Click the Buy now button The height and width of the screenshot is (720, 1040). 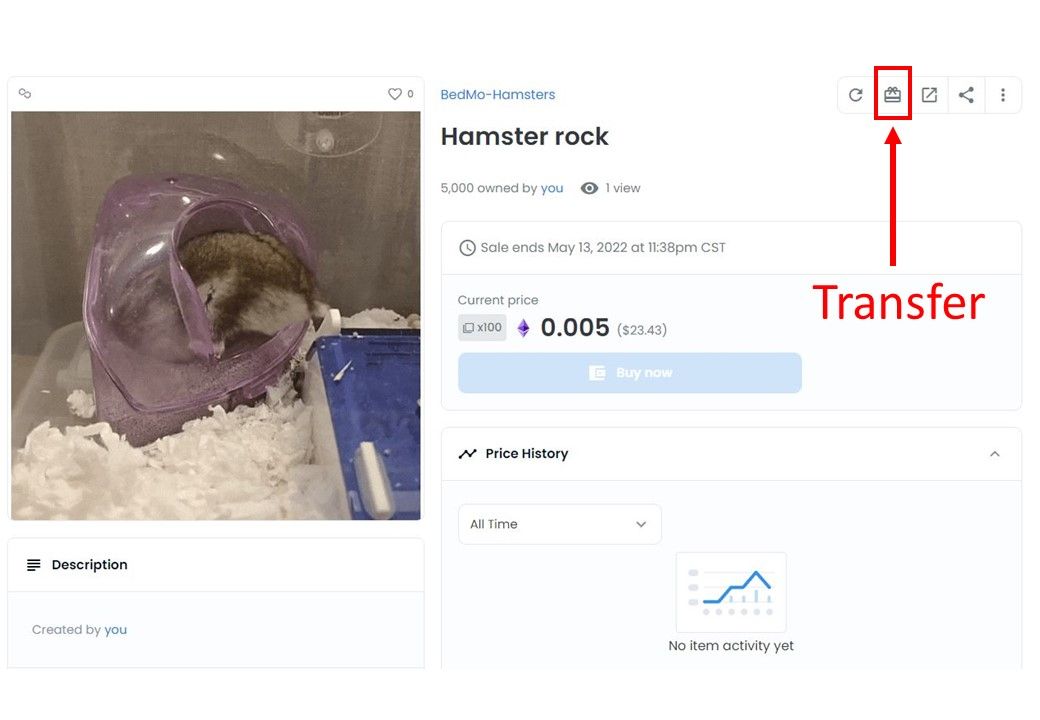tap(629, 373)
